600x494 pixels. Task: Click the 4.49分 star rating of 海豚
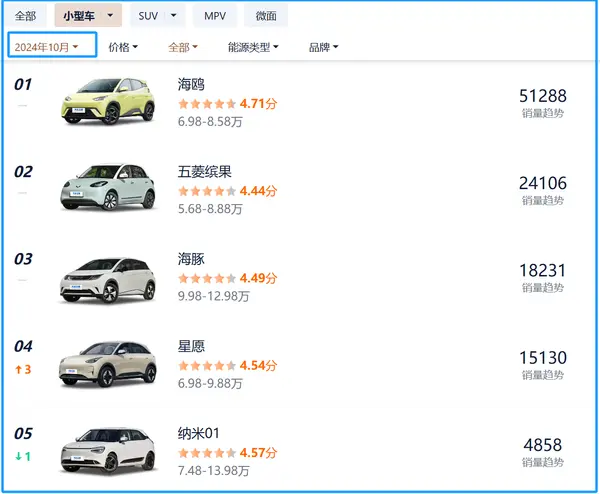click(227, 278)
